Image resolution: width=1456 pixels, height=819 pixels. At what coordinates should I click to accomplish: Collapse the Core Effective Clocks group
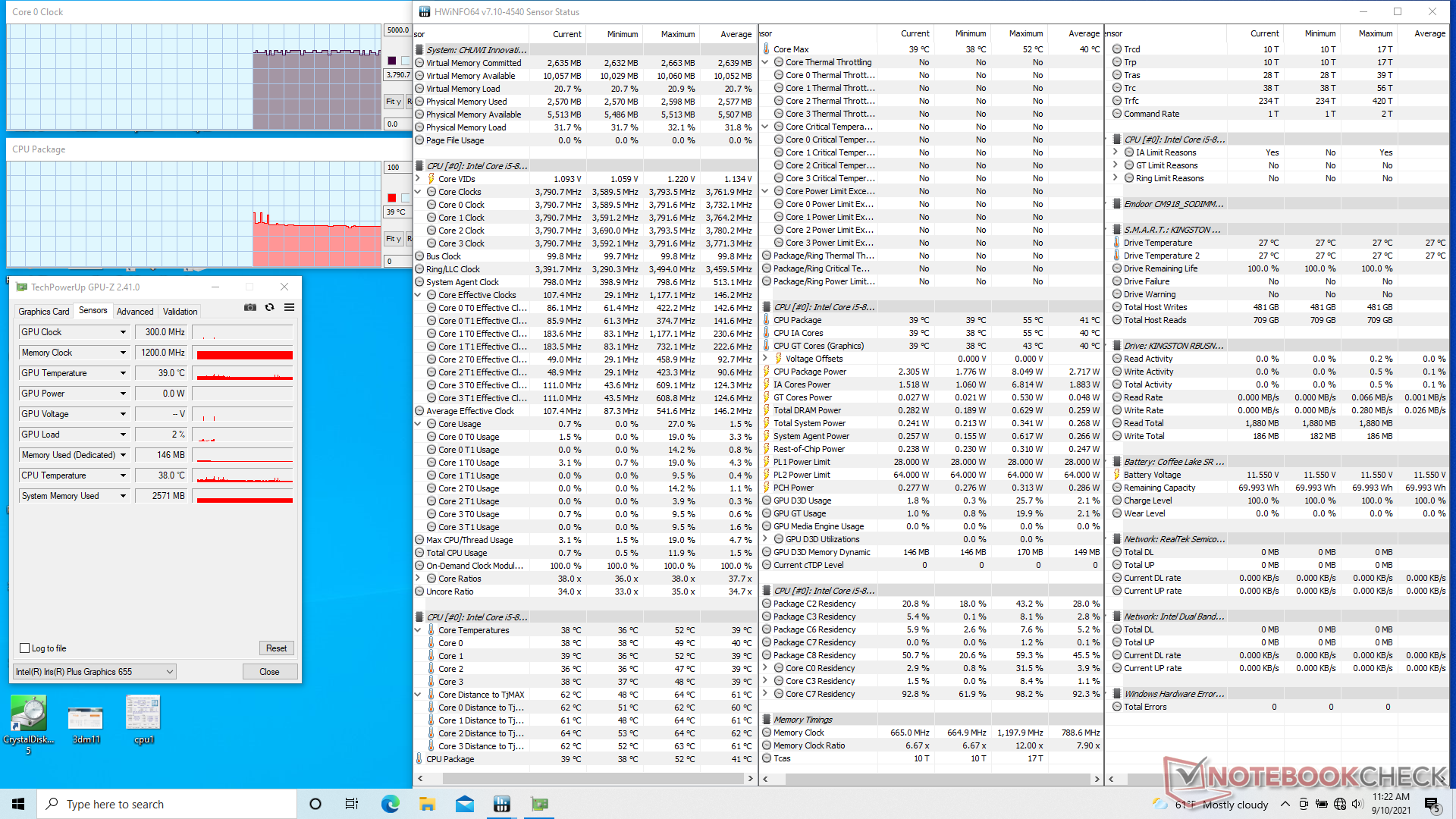click(418, 295)
